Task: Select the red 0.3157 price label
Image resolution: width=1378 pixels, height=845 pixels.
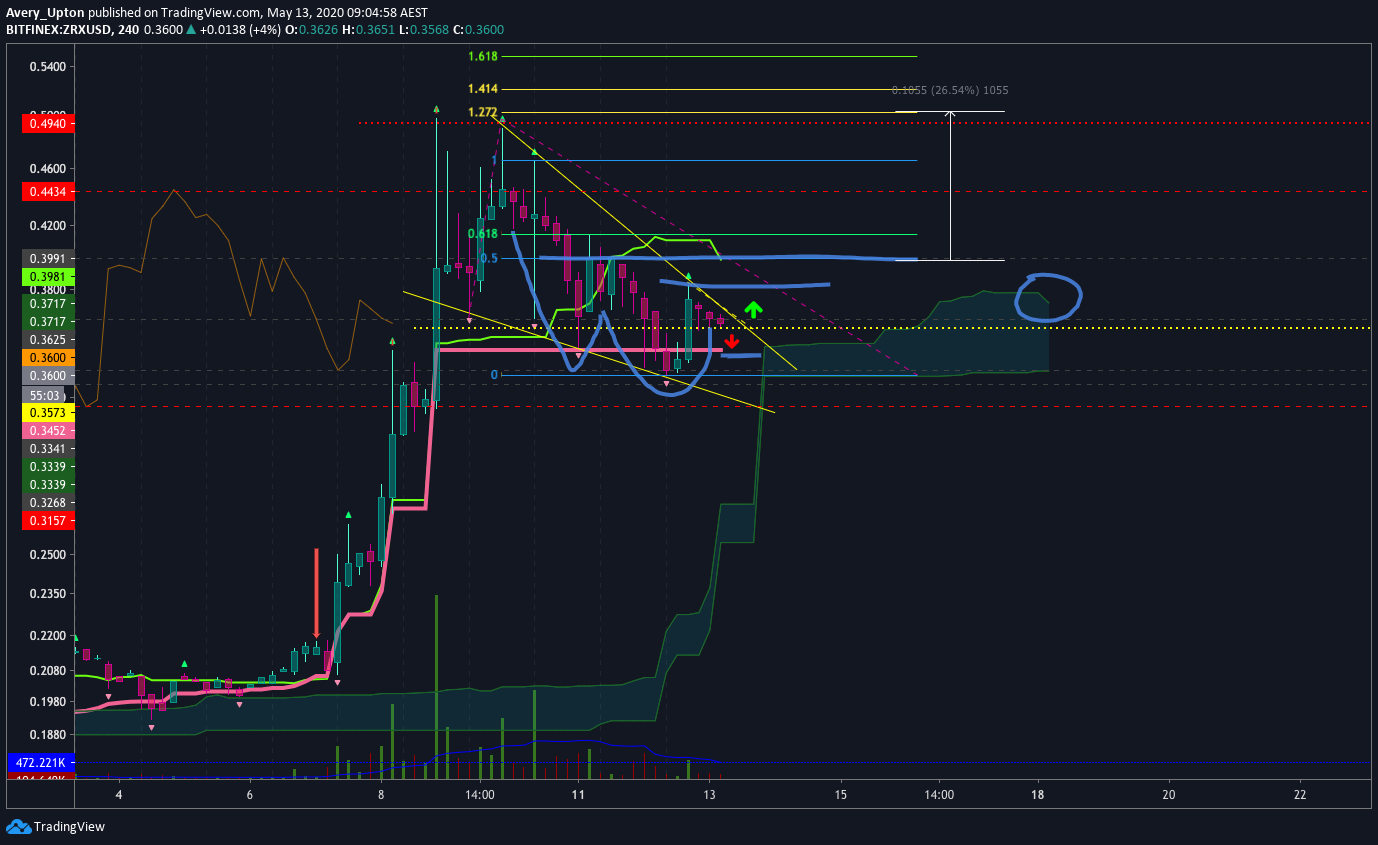Action: tap(47, 521)
